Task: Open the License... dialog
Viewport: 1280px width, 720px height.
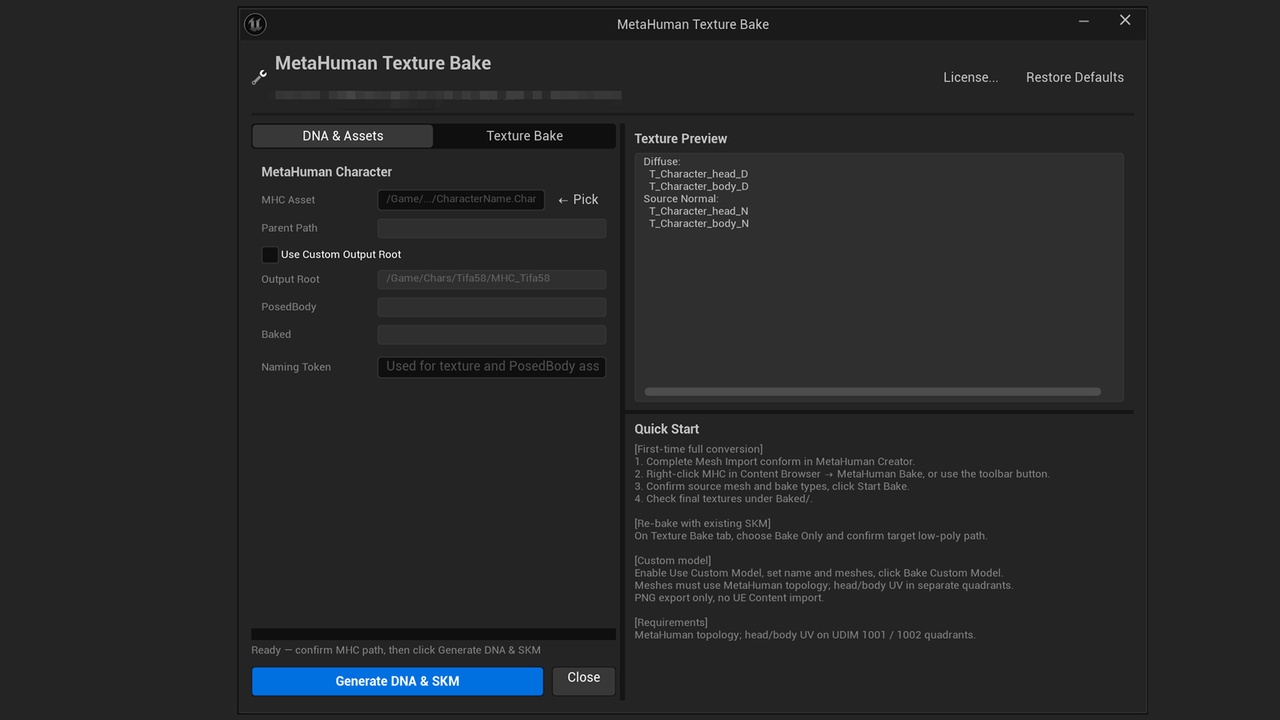Action: pyautogui.click(x=970, y=77)
